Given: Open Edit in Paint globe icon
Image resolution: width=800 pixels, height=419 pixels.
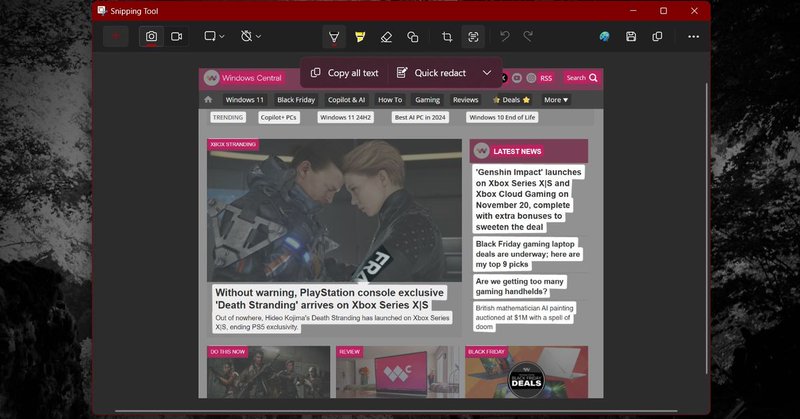Looking at the screenshot, I should pos(605,36).
